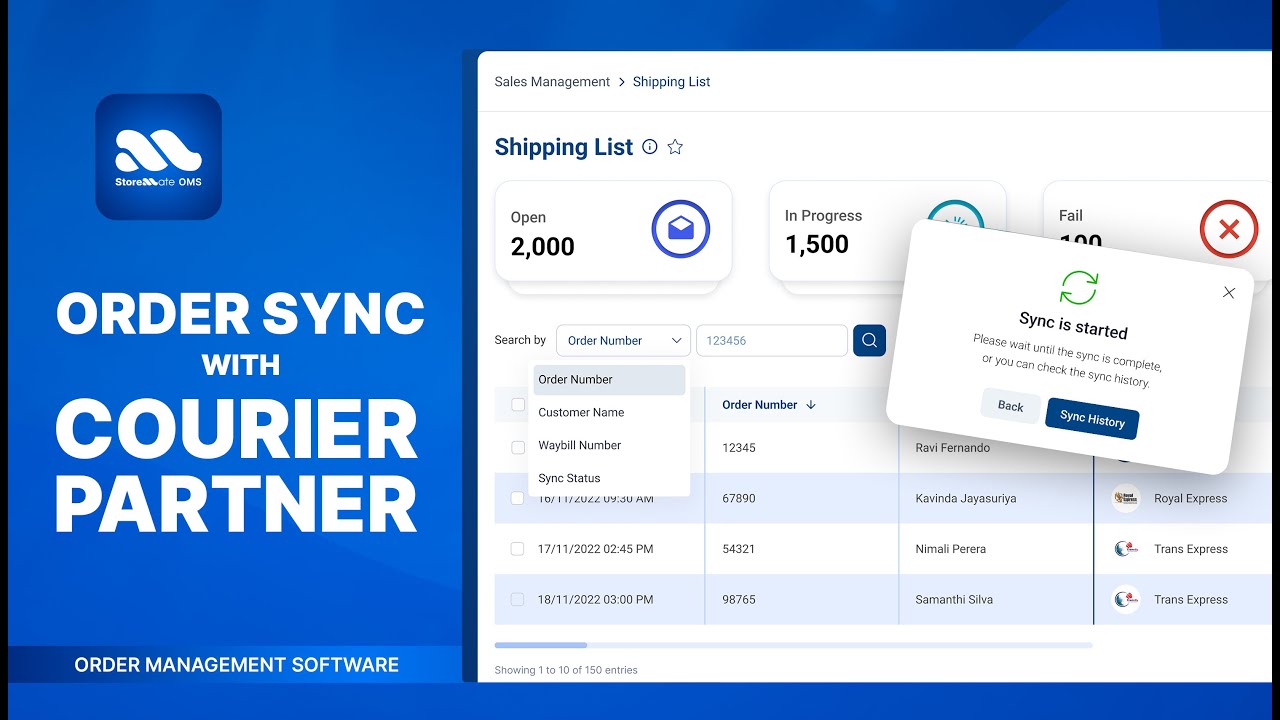
Task: Click the horizontal table scrollbar thumb
Action: pyautogui.click(x=541, y=645)
